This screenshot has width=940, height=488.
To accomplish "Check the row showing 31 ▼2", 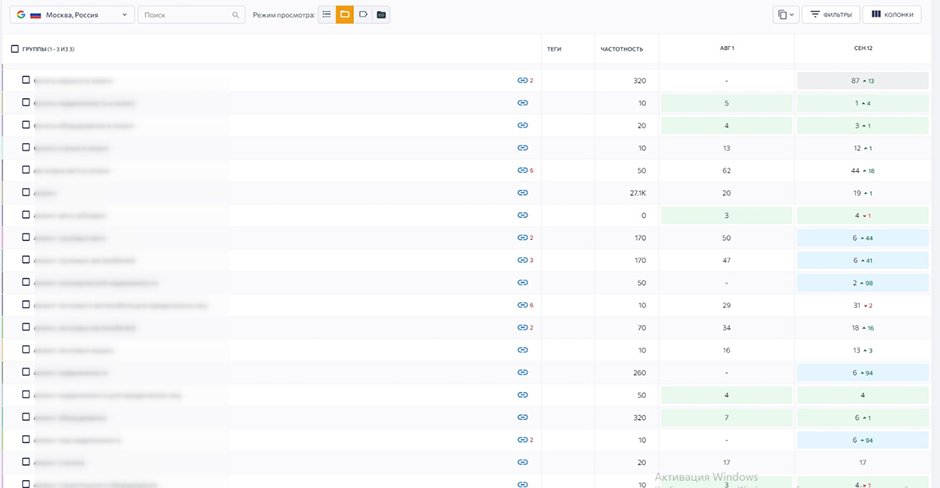I will [x=26, y=305].
